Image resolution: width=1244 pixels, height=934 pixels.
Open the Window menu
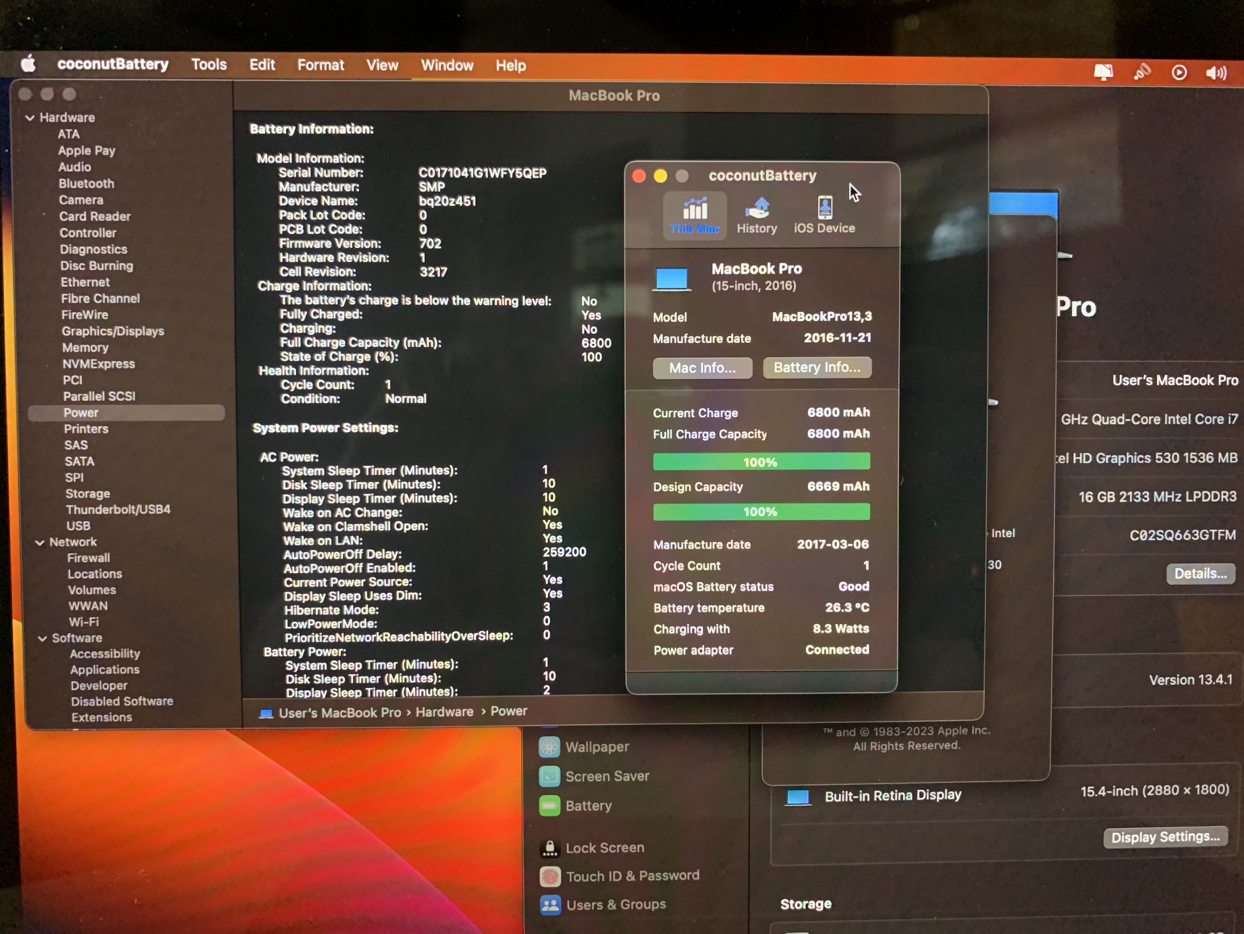coord(447,65)
